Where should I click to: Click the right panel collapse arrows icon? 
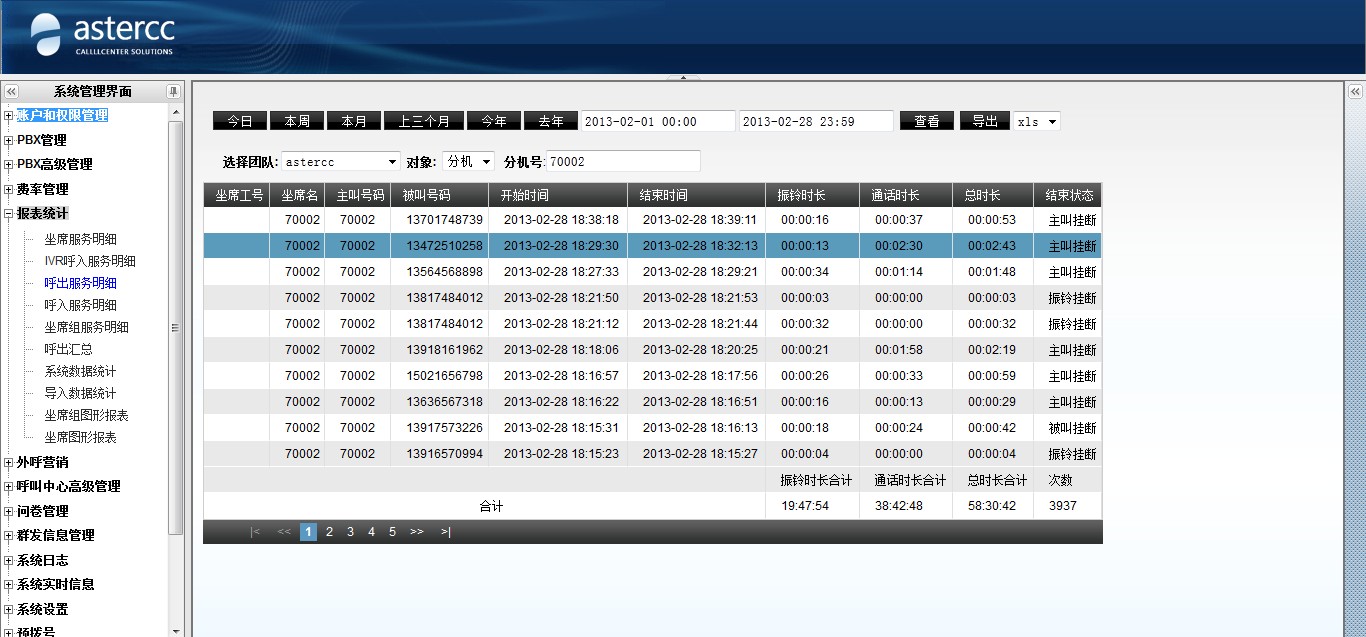[x=1355, y=91]
